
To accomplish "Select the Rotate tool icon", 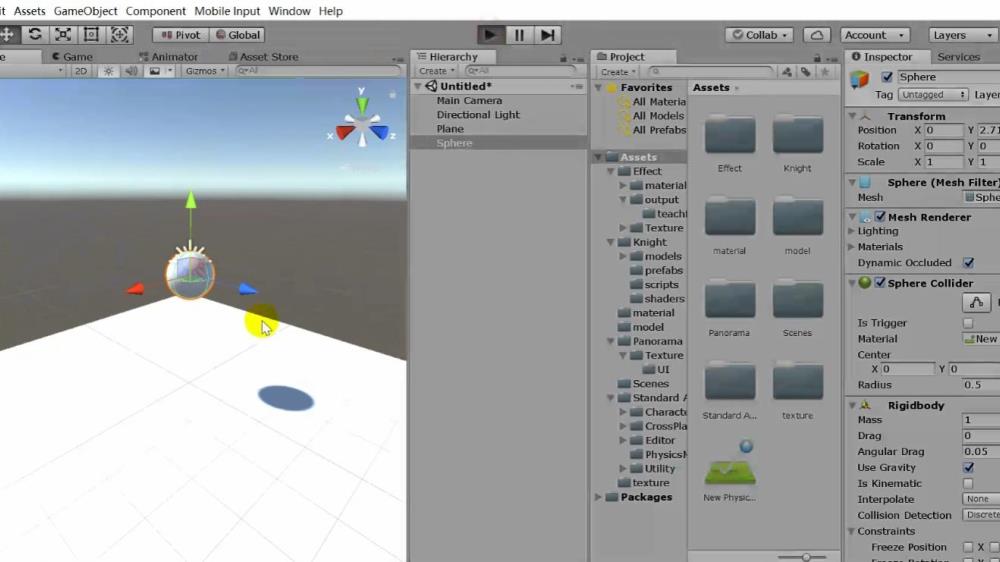I will 35,34.
